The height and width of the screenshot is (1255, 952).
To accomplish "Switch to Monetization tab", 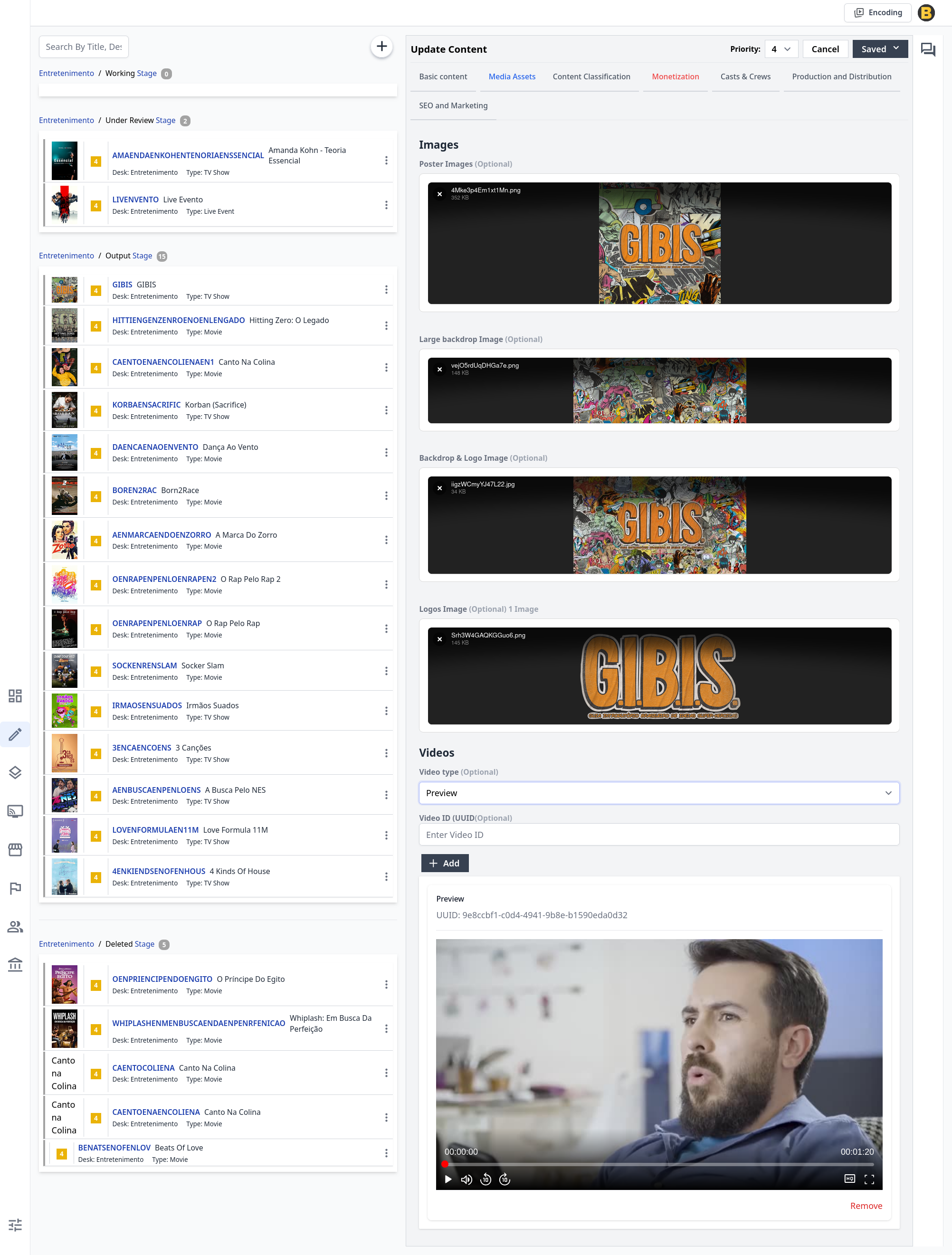I will click(x=675, y=77).
